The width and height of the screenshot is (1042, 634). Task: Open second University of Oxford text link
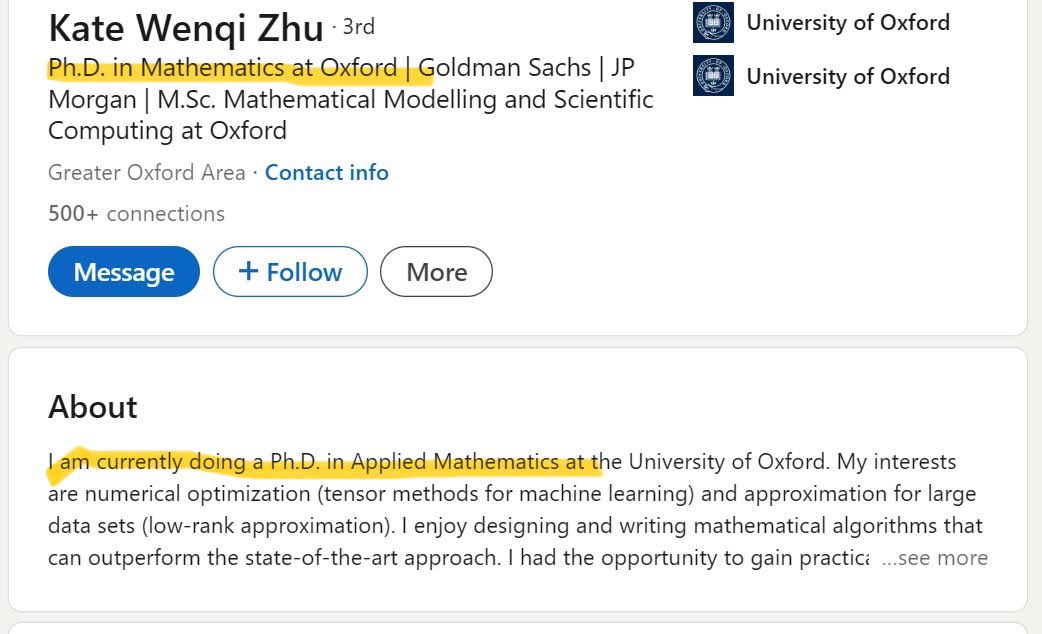click(x=848, y=76)
